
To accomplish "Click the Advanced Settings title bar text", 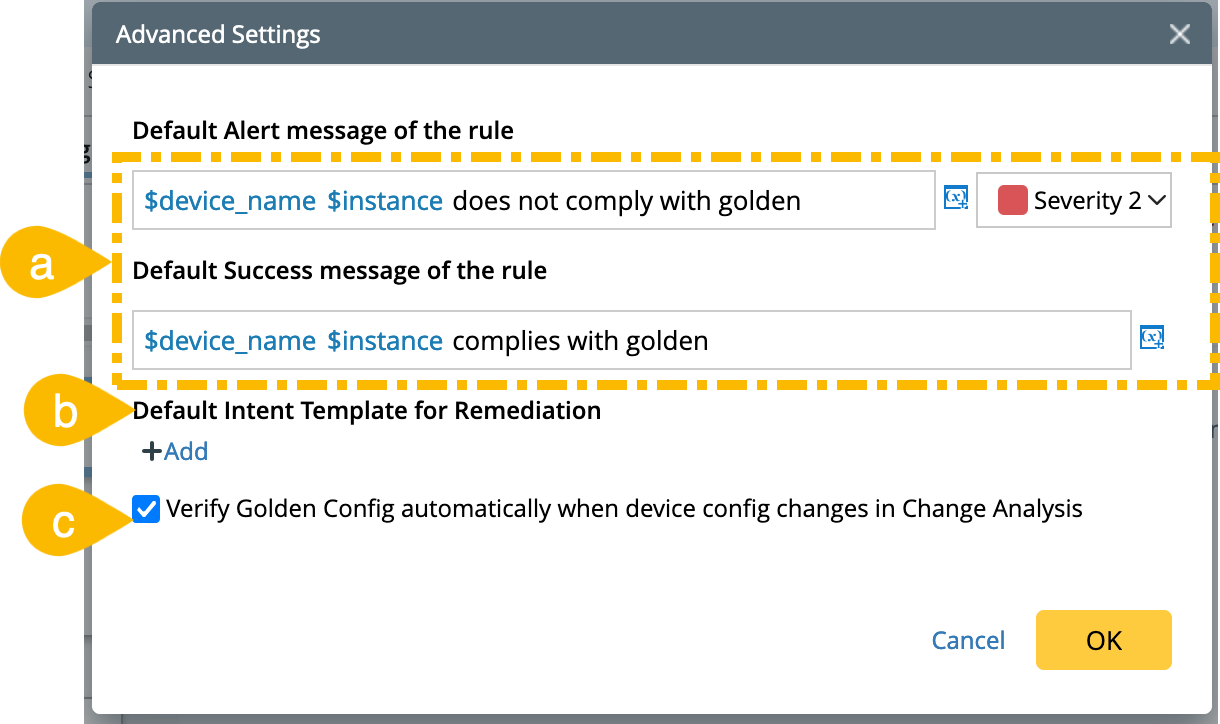I will (218, 35).
